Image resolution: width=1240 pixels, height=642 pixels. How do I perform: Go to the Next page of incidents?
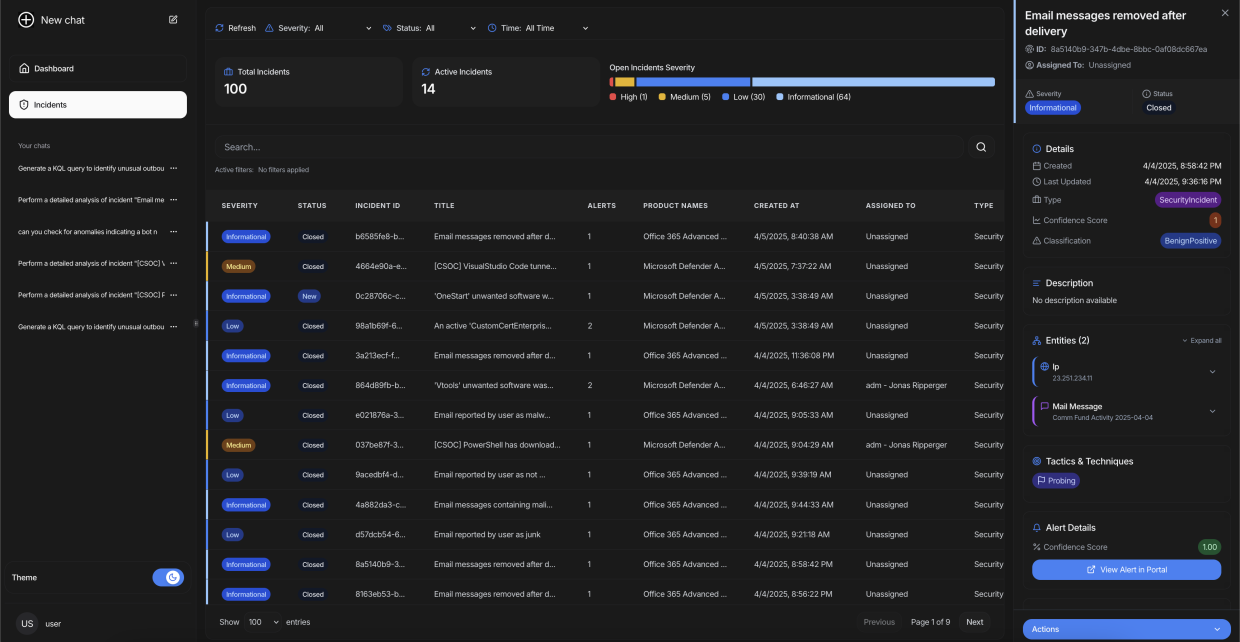[x=974, y=621]
